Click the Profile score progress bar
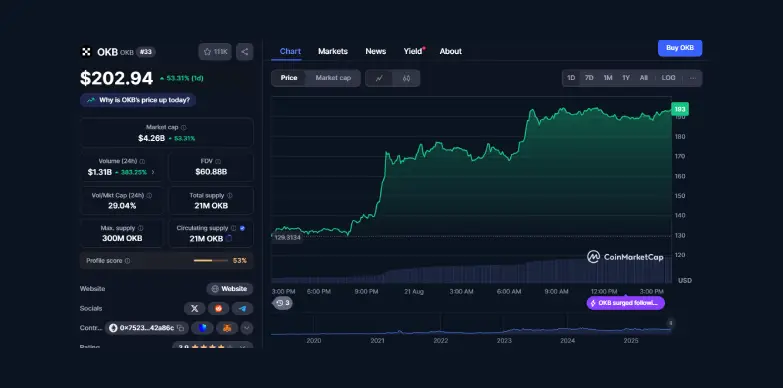The width and height of the screenshot is (783, 388). 211,261
